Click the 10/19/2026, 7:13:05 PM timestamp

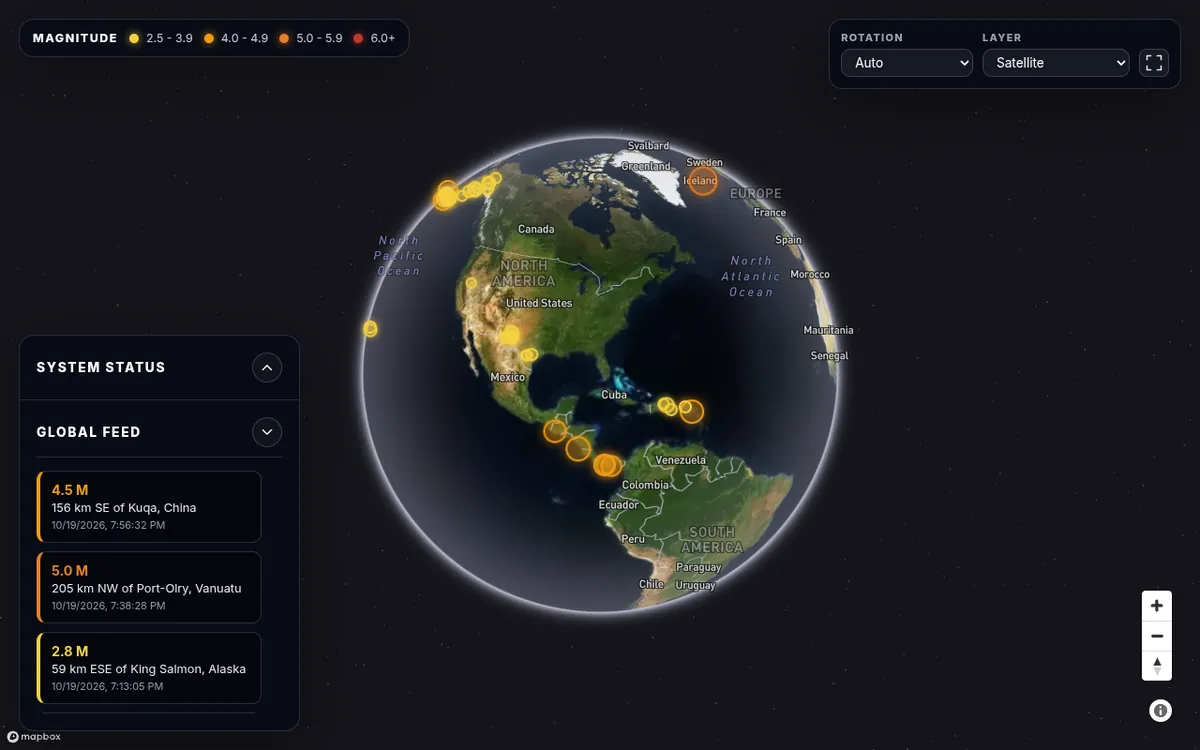coord(107,687)
